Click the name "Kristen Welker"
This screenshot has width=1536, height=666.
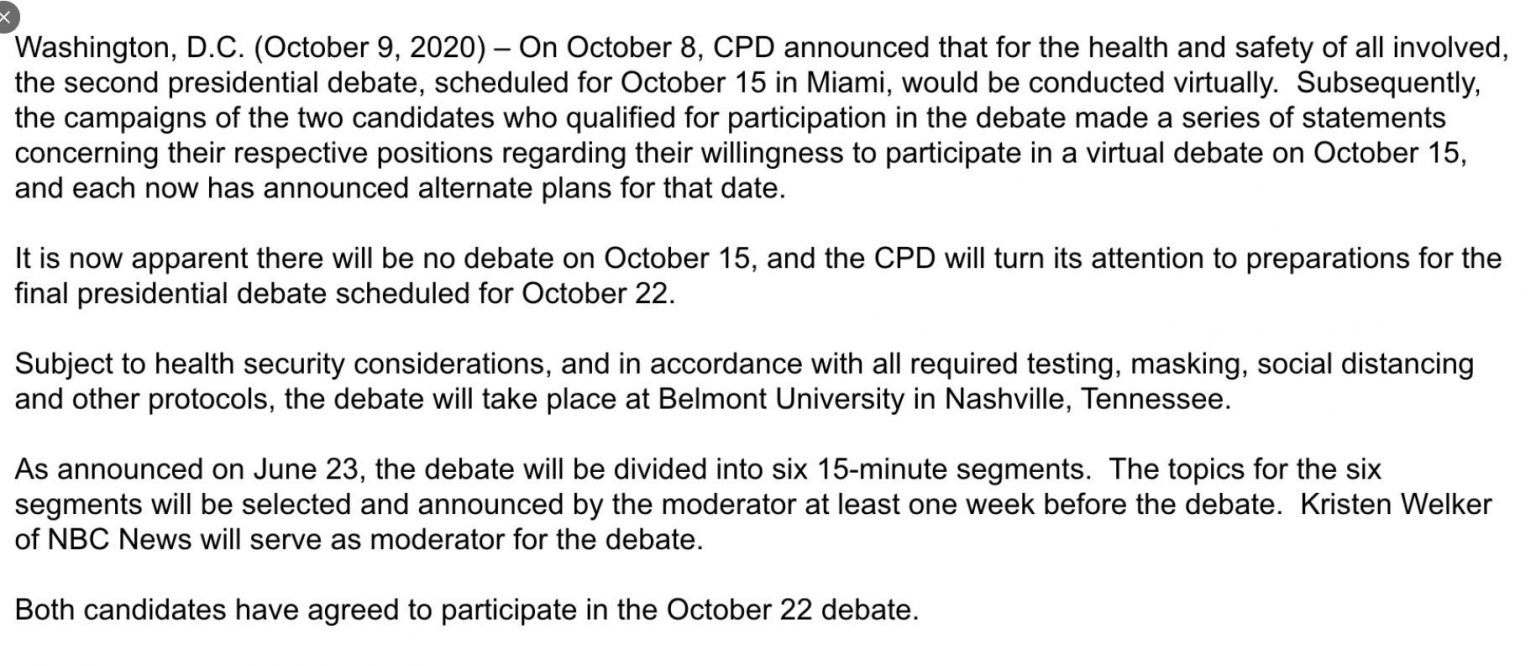point(1395,505)
